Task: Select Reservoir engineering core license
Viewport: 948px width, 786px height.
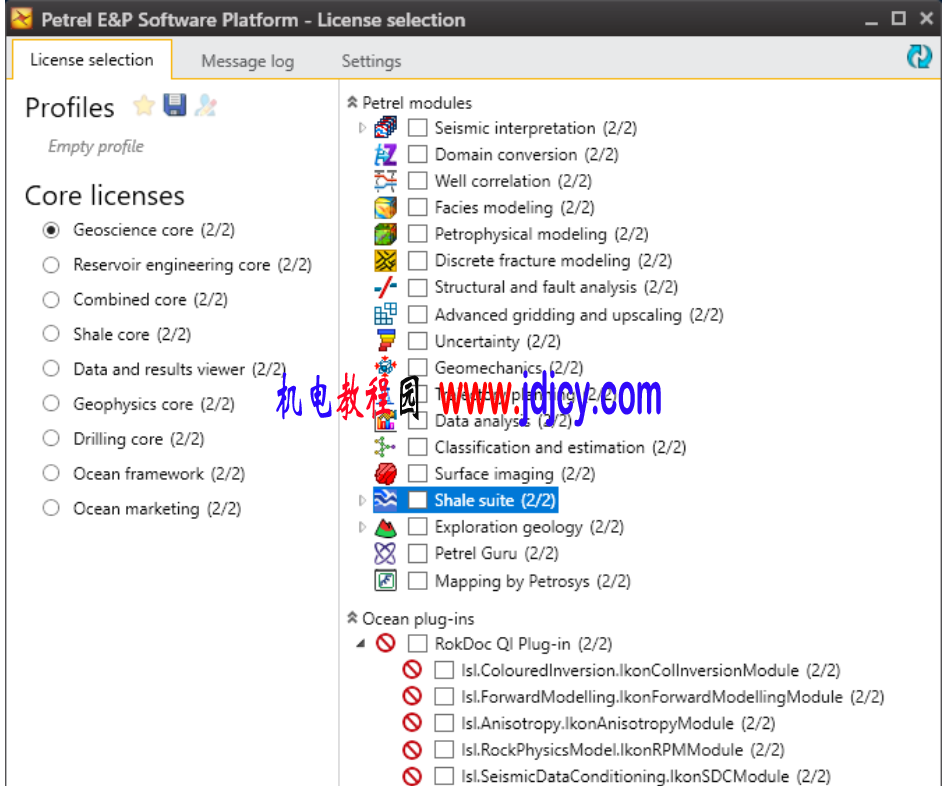Action: coord(51,265)
